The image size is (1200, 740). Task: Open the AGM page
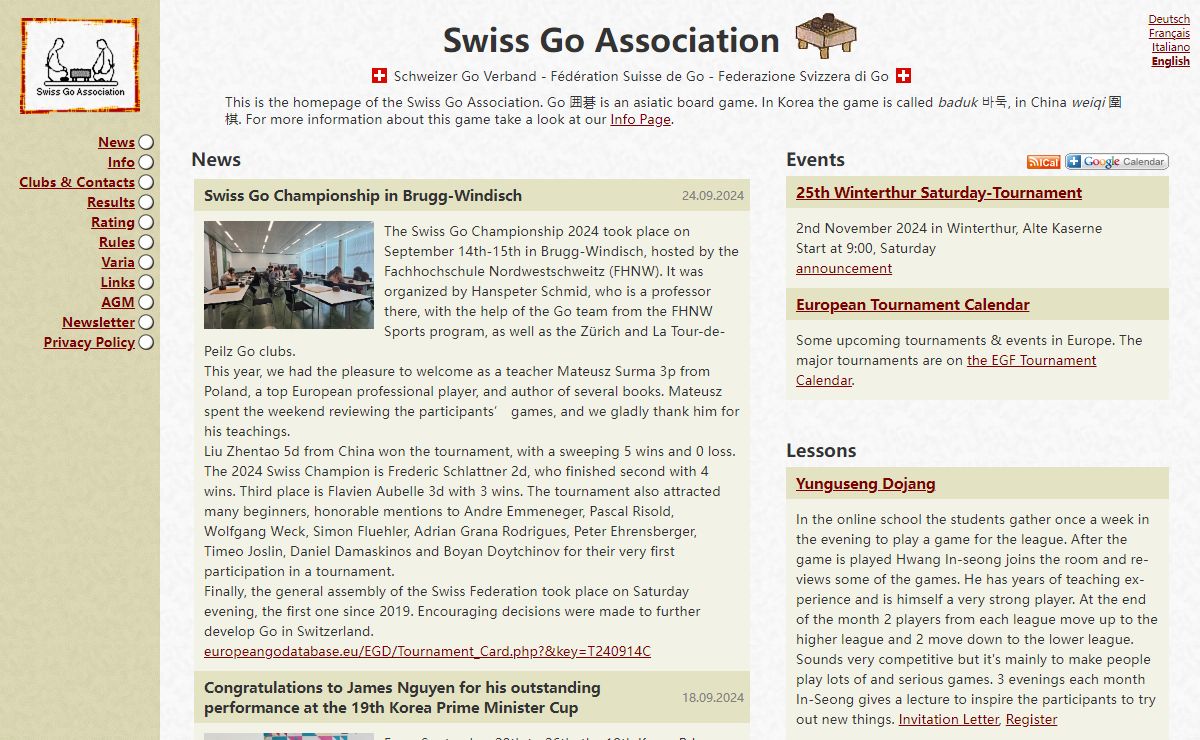click(118, 302)
